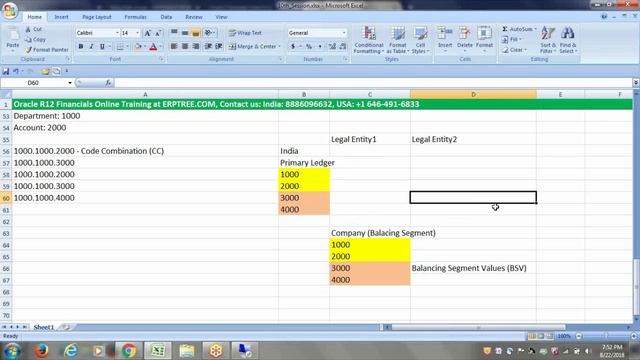Center text horizontally

[185, 47]
